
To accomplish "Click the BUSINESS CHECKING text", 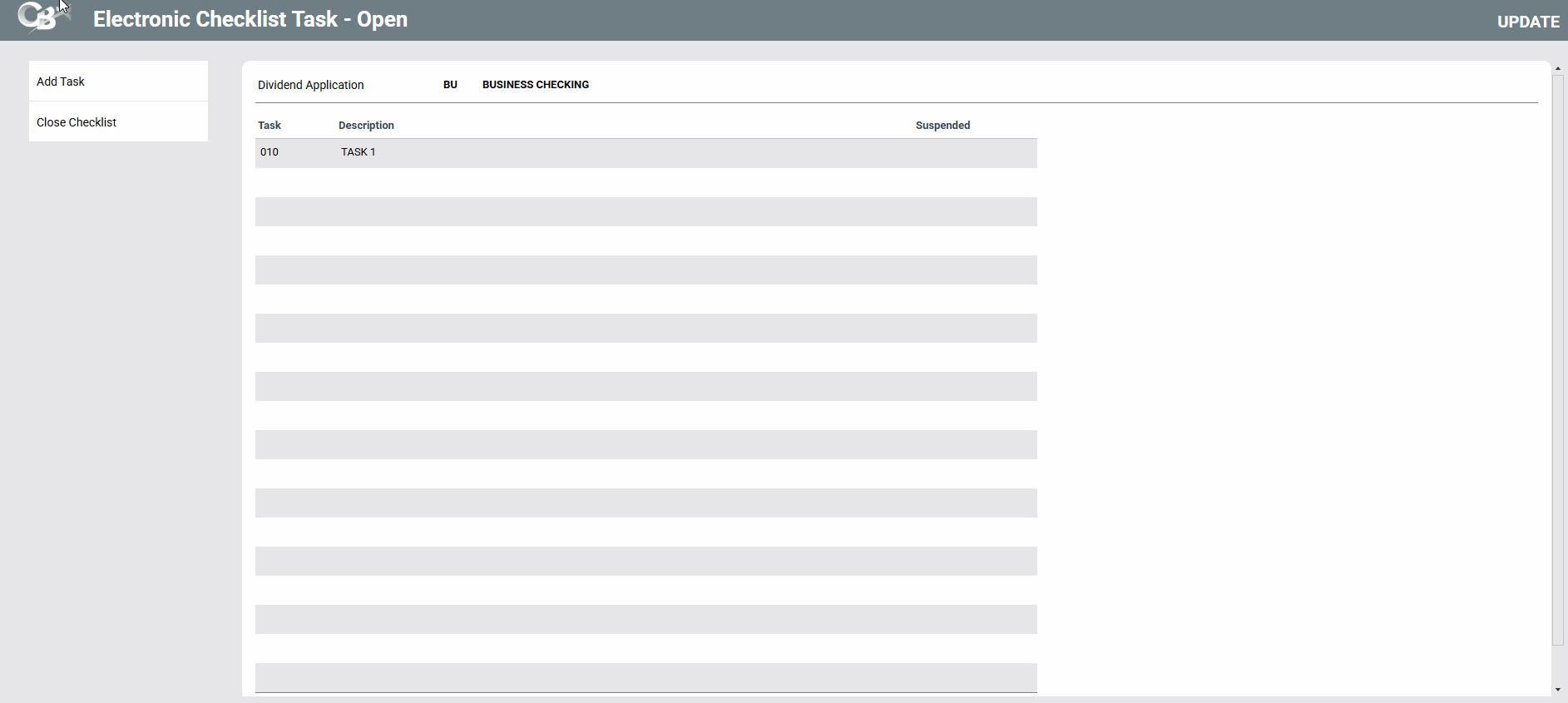I will pyautogui.click(x=536, y=85).
